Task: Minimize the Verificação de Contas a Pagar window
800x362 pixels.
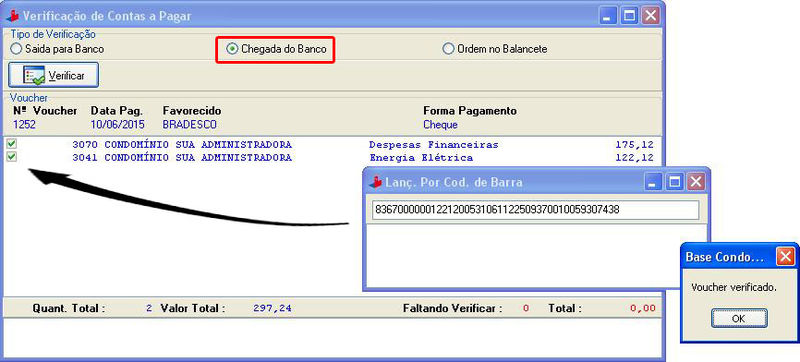Action: pyautogui.click(x=608, y=16)
